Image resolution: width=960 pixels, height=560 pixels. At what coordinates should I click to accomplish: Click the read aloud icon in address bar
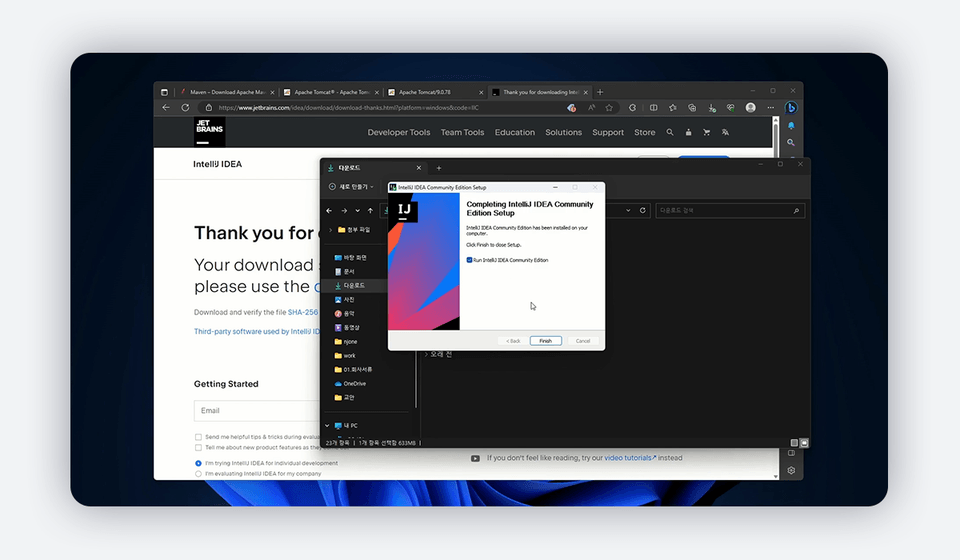point(591,108)
